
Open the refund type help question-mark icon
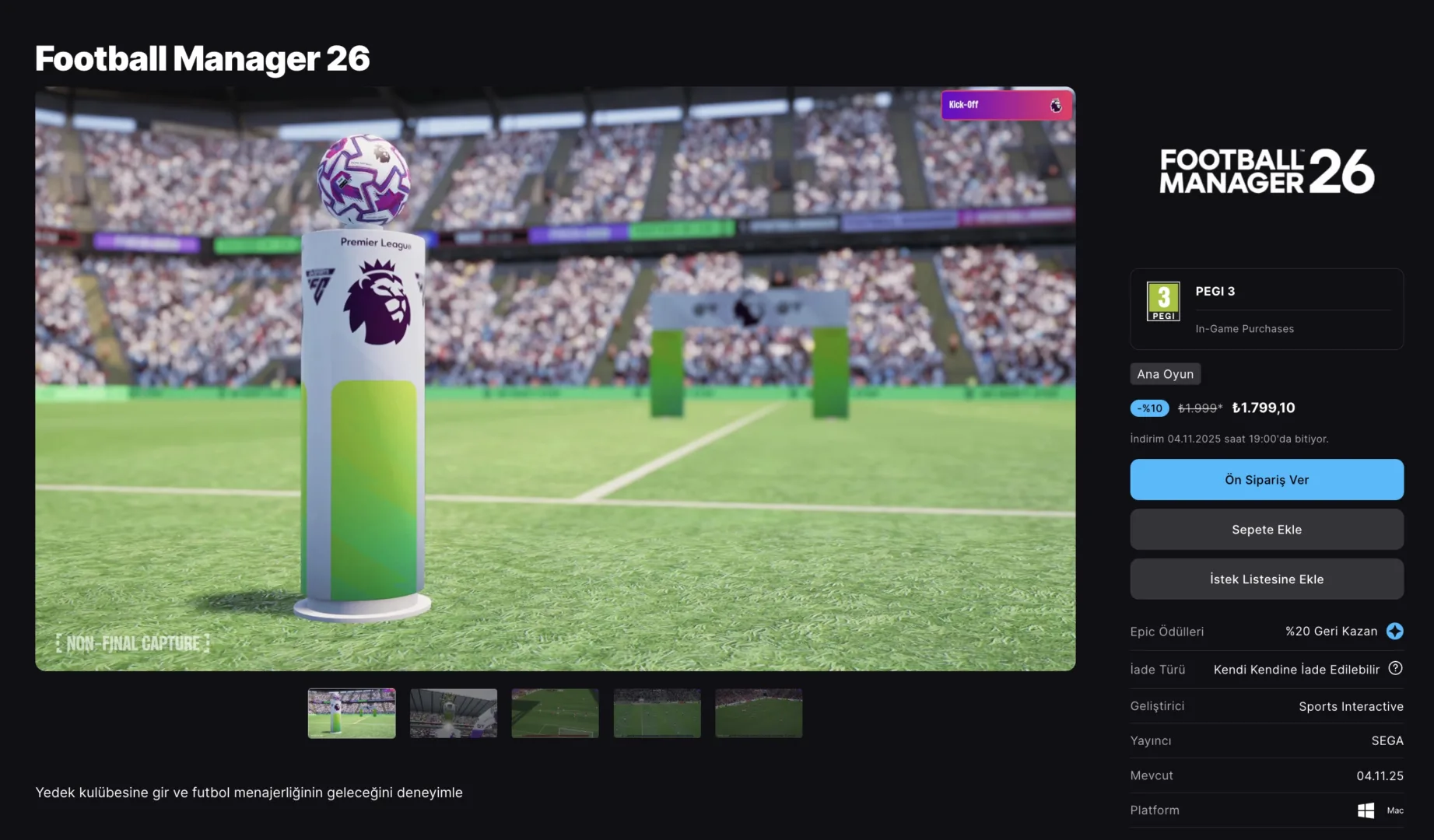coord(1395,668)
